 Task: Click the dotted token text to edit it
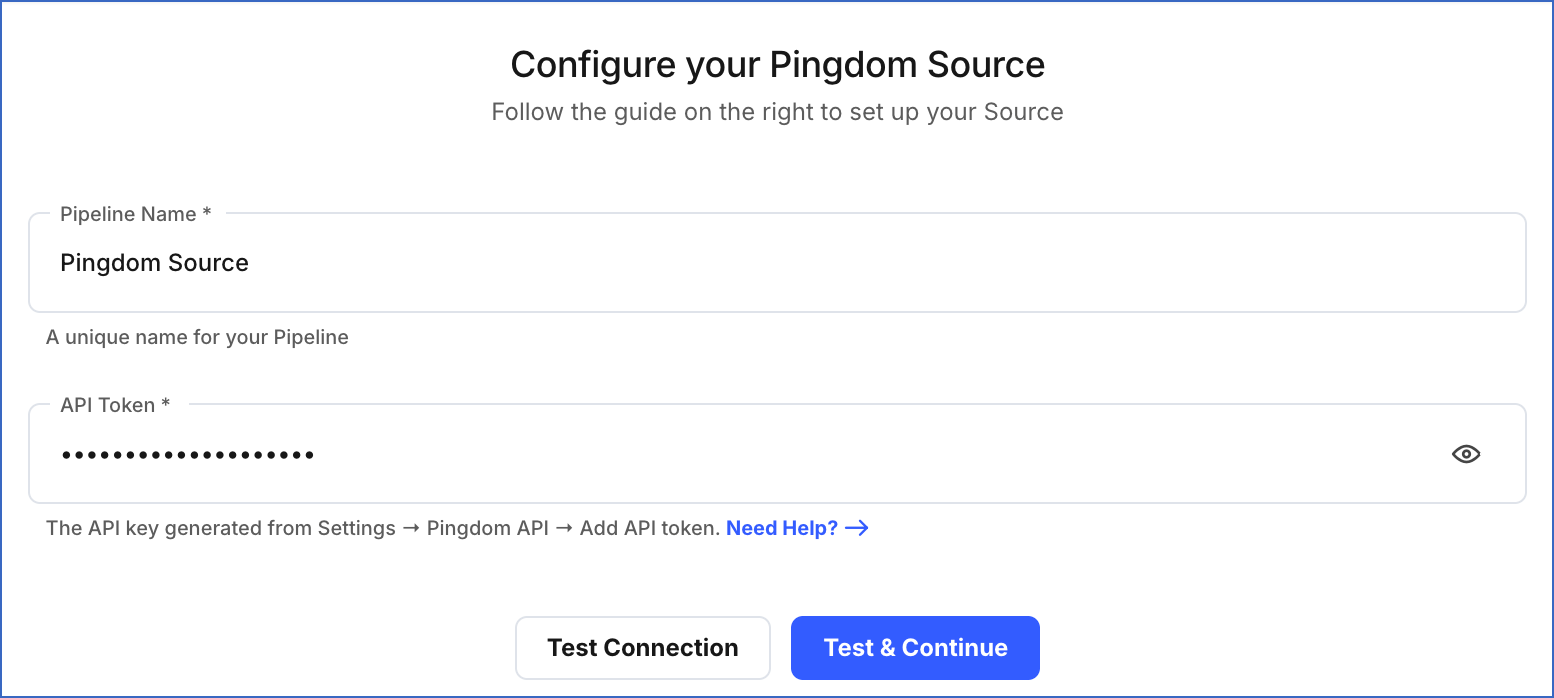pyautogui.click(x=188, y=454)
